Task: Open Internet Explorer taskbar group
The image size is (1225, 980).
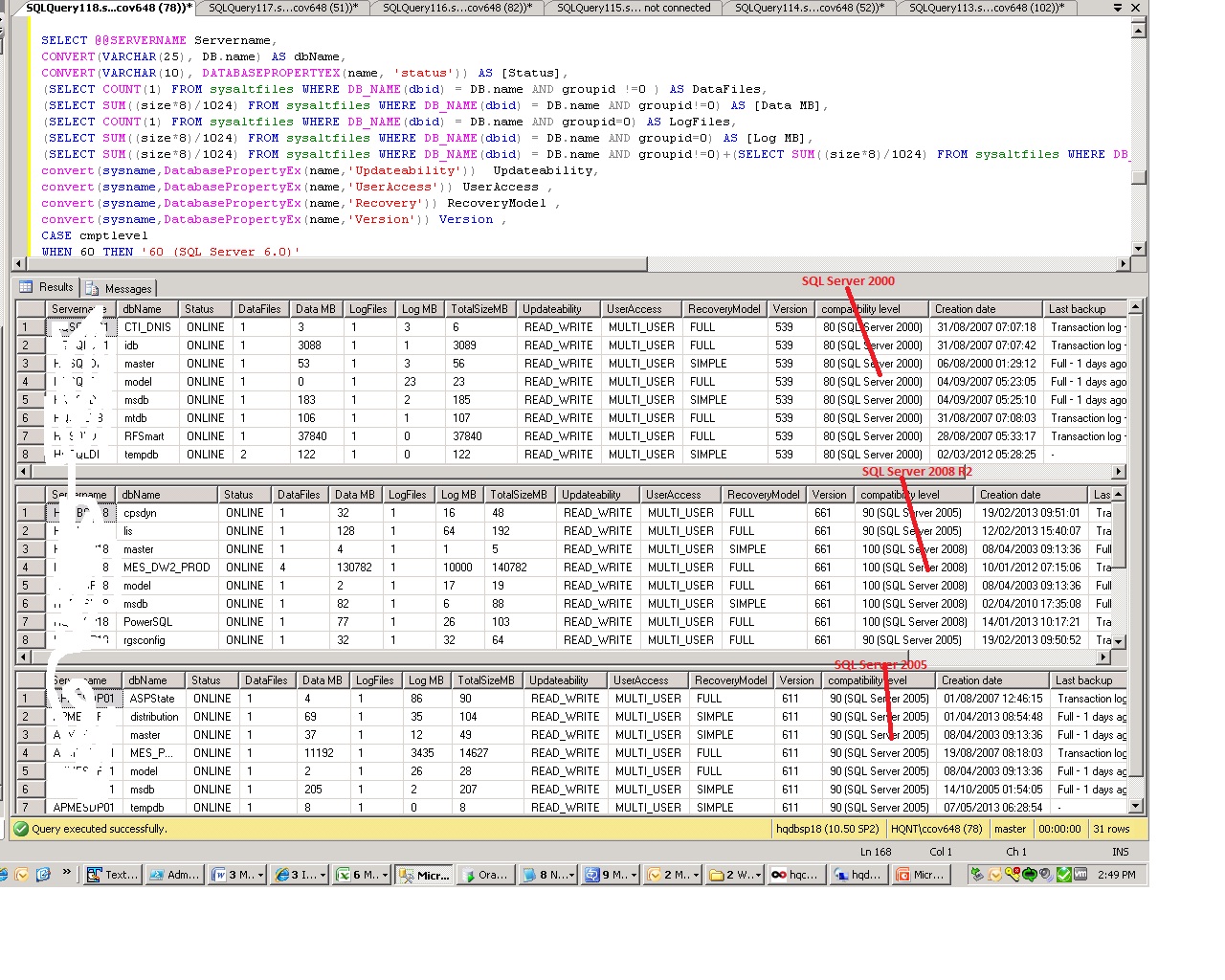Action: click(282, 875)
